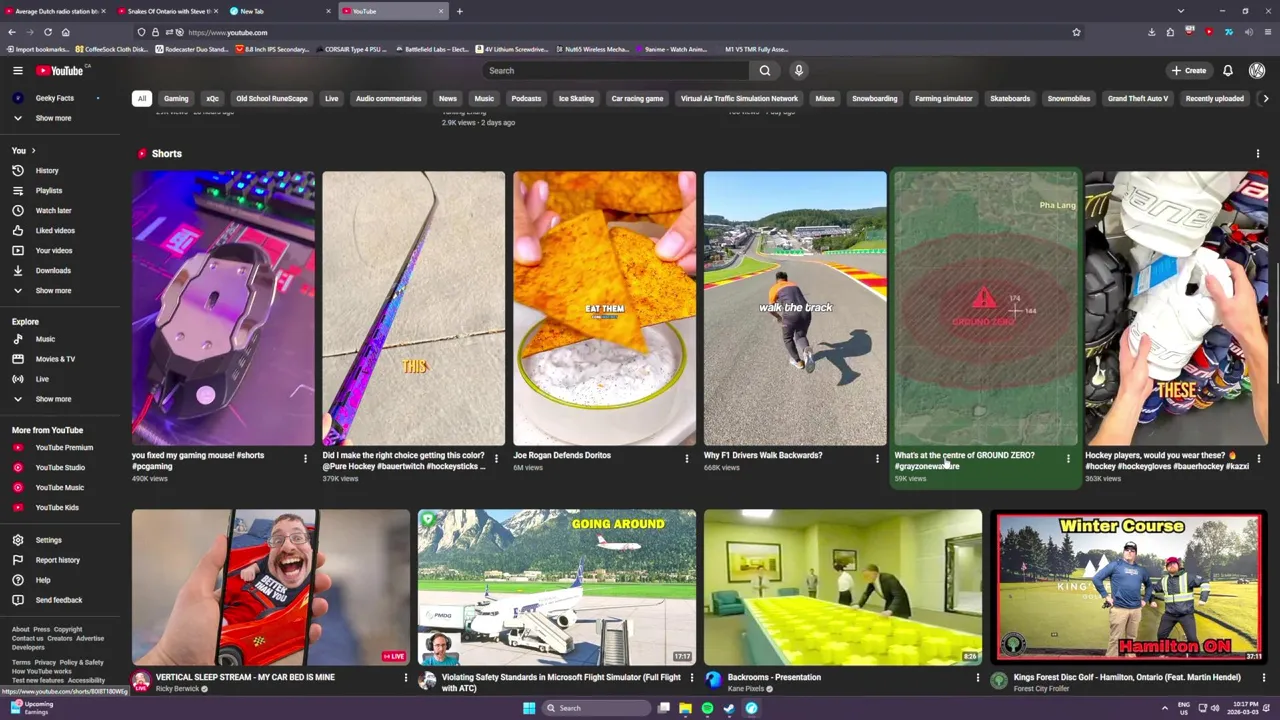Open YouTube Premium link

point(64,447)
